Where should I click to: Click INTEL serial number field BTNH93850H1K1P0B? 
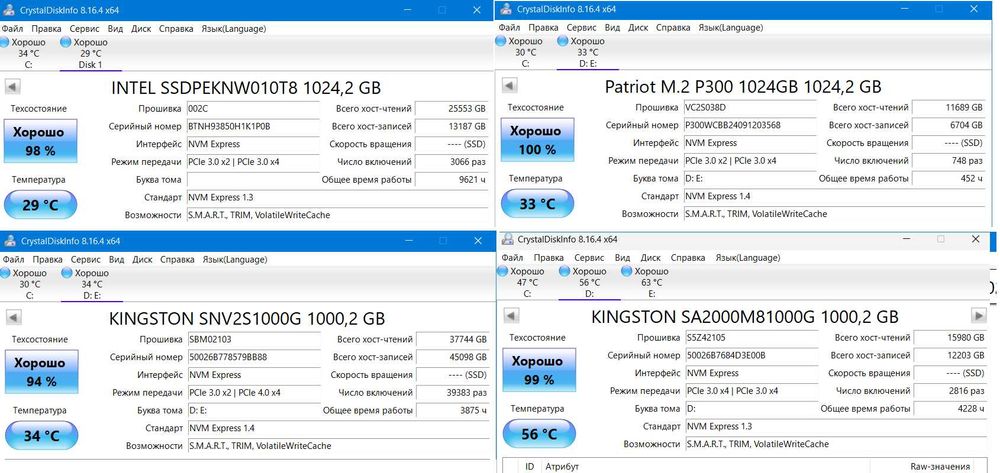tap(253, 126)
